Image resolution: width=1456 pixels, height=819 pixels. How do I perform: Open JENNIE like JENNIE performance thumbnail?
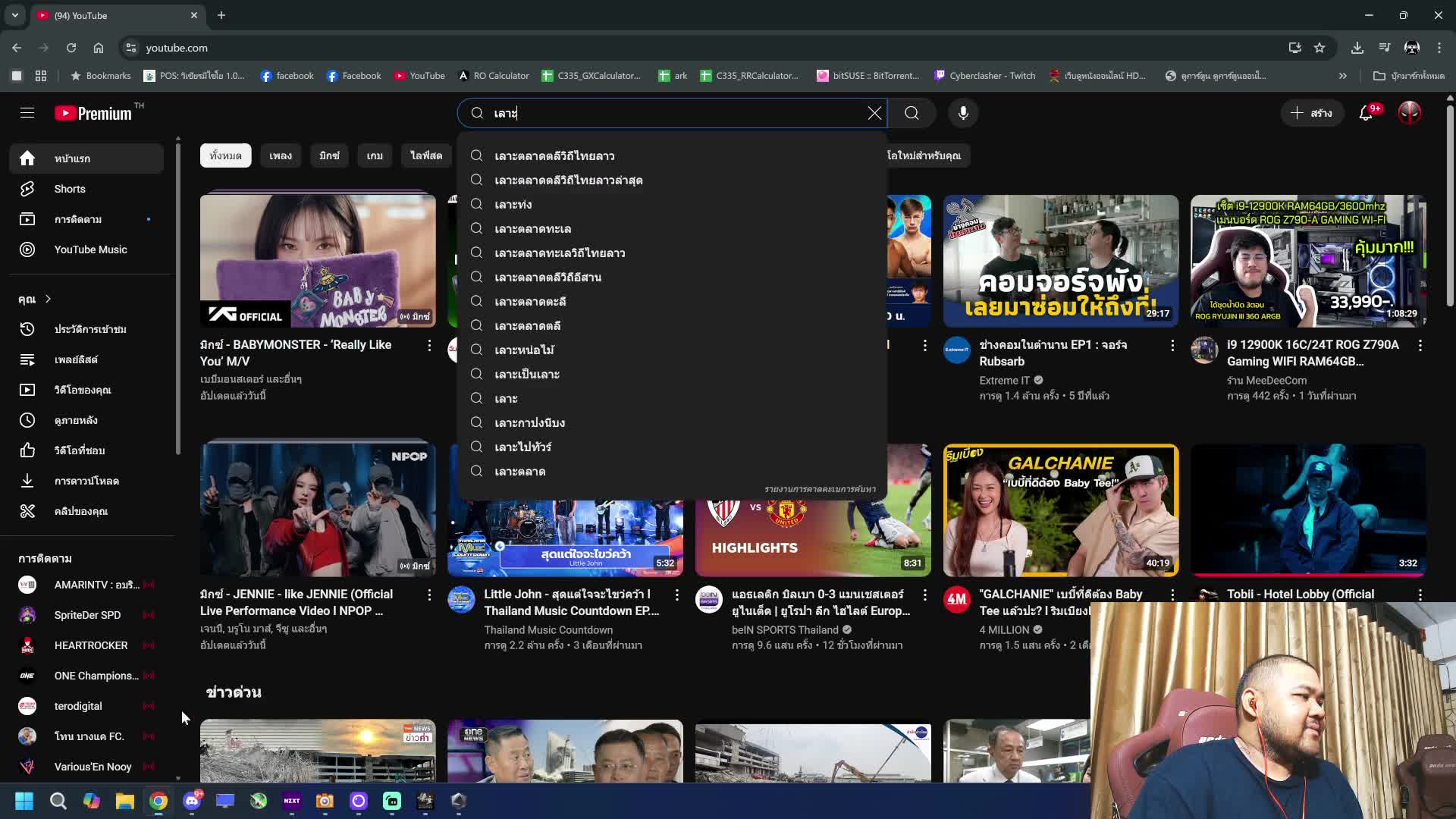[x=318, y=510]
